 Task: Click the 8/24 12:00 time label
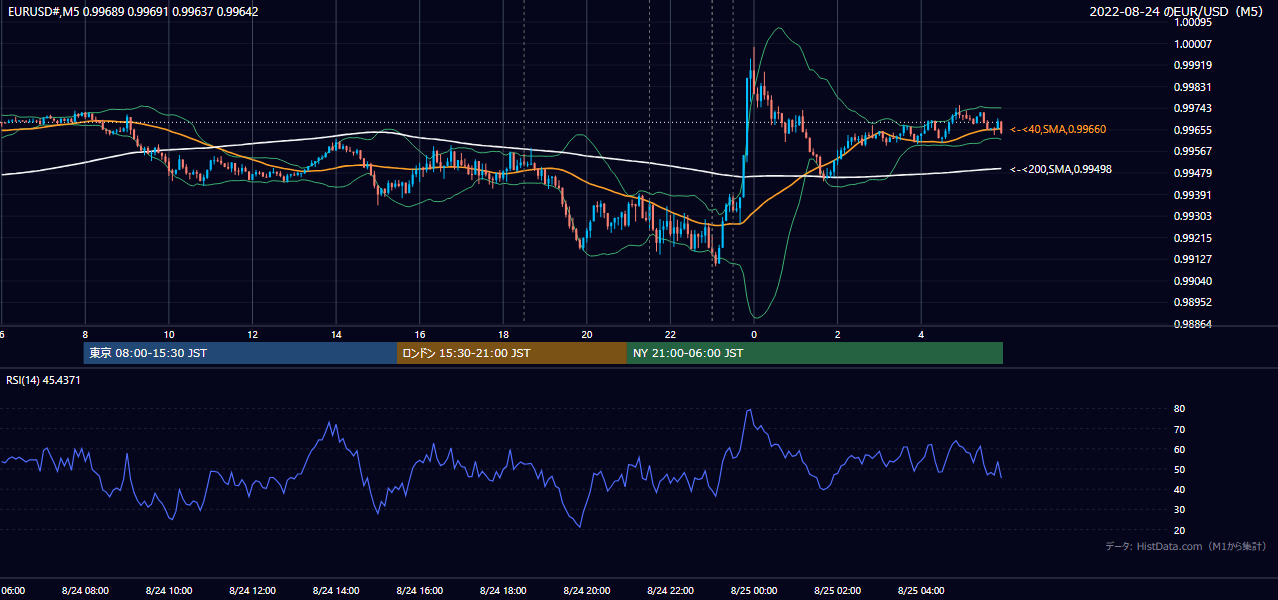(252, 591)
